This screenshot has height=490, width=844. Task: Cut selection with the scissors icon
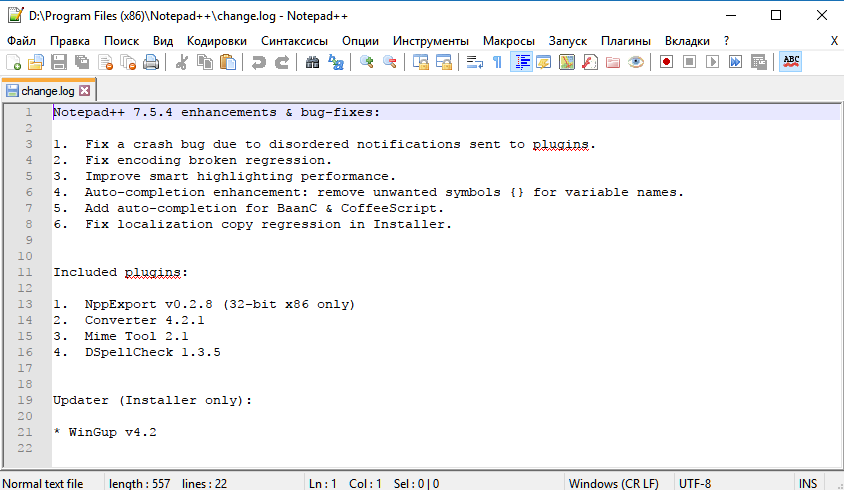181,62
